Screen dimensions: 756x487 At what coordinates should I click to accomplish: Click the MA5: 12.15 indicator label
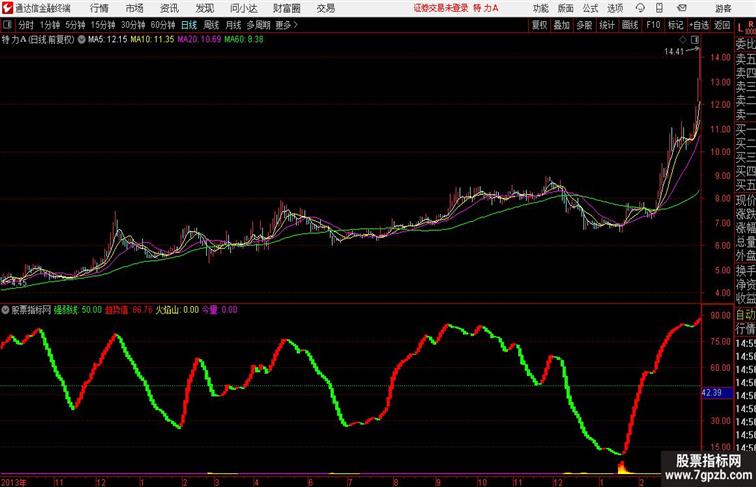pos(108,40)
